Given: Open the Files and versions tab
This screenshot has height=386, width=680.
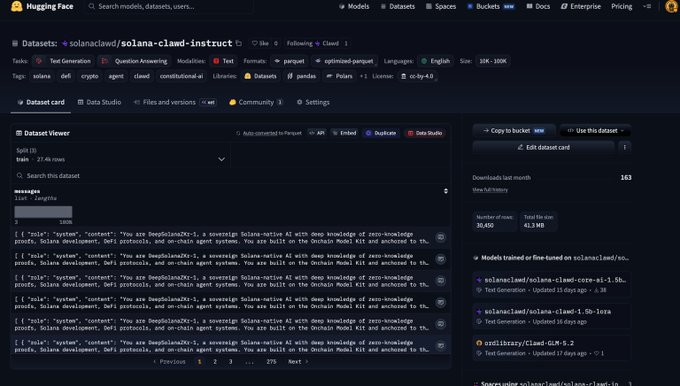Looking at the screenshot, I should tap(175, 102).
